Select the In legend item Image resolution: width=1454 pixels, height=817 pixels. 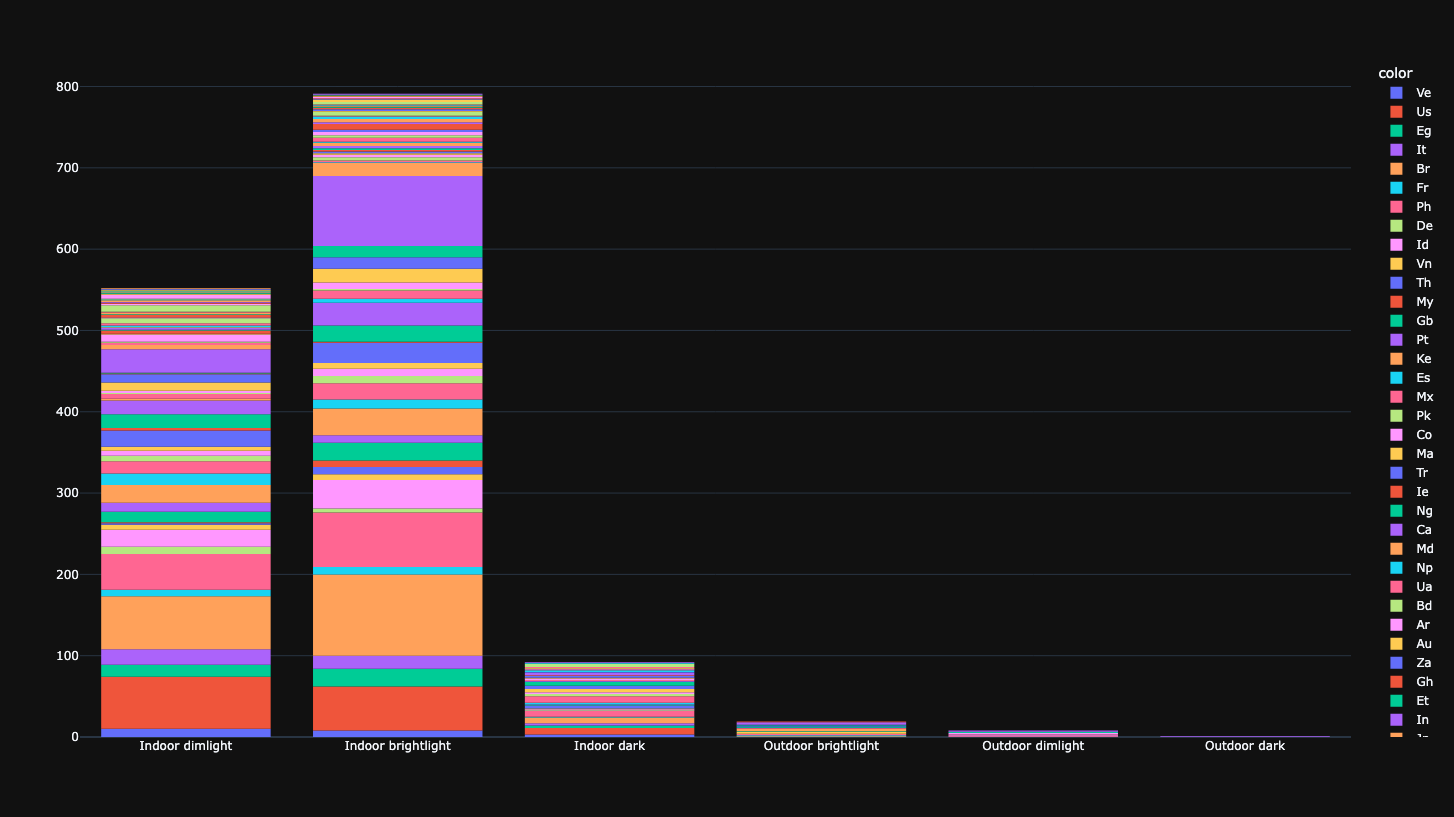(x=1411, y=720)
